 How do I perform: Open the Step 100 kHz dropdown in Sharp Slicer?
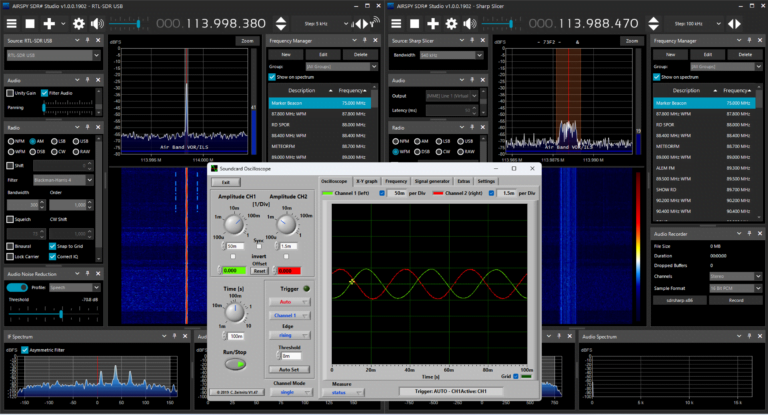[x=718, y=24]
